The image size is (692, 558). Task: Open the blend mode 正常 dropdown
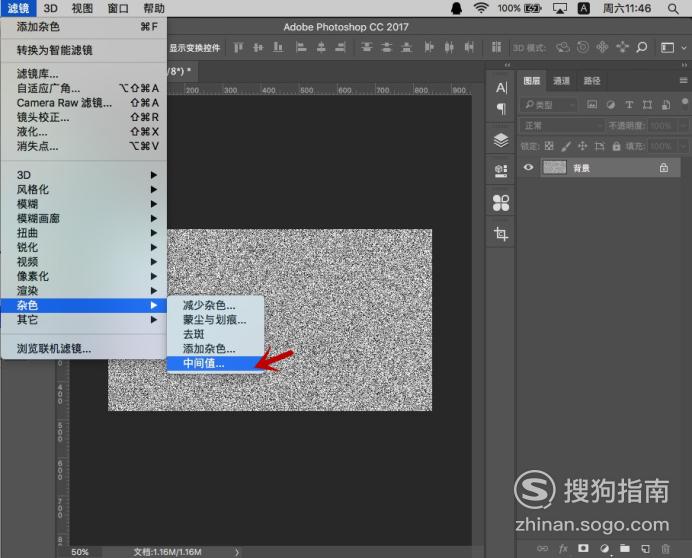pos(562,126)
